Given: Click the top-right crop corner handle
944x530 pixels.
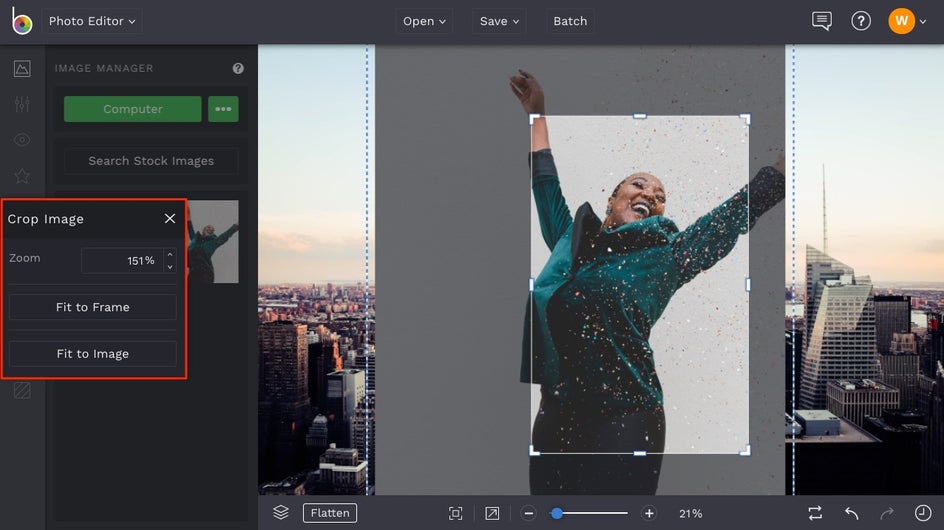Looking at the screenshot, I should (746, 118).
